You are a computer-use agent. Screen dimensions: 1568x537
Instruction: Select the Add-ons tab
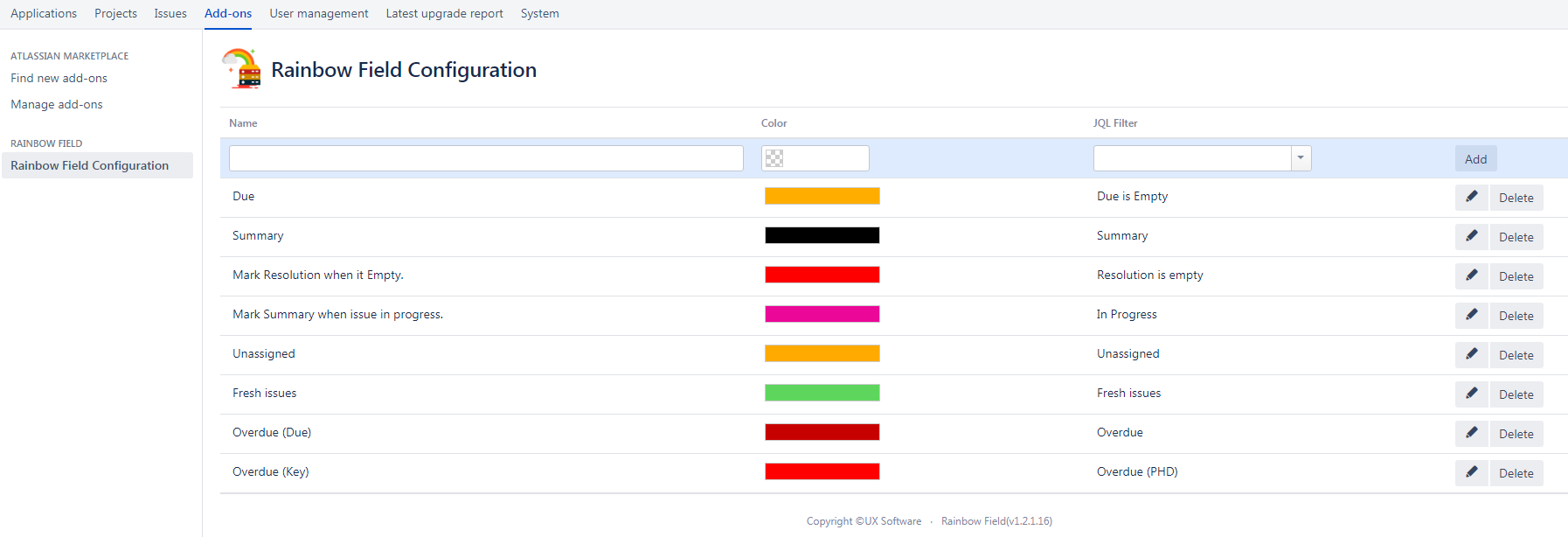[228, 13]
